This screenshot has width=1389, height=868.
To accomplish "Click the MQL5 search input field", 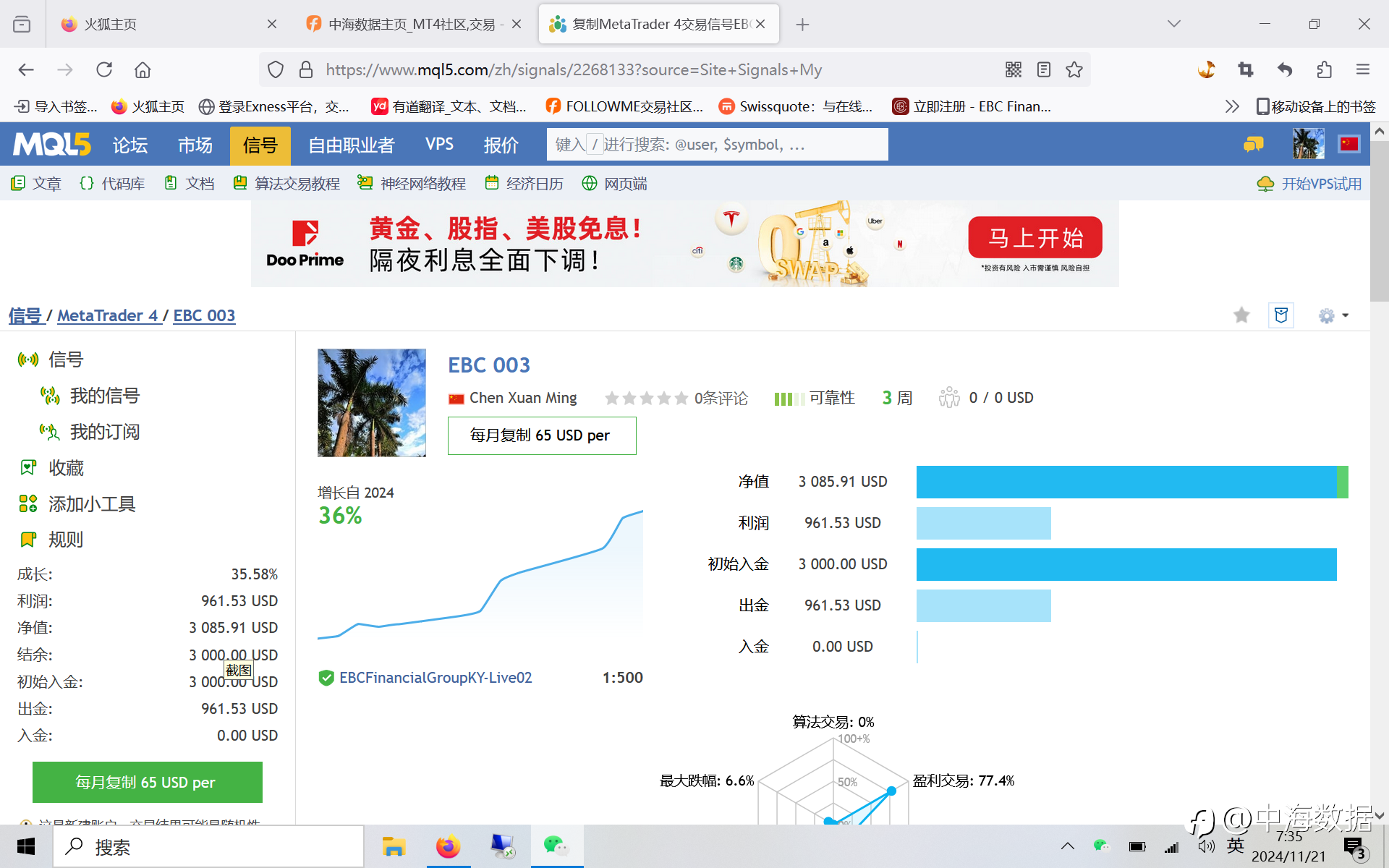I will 717,145.
